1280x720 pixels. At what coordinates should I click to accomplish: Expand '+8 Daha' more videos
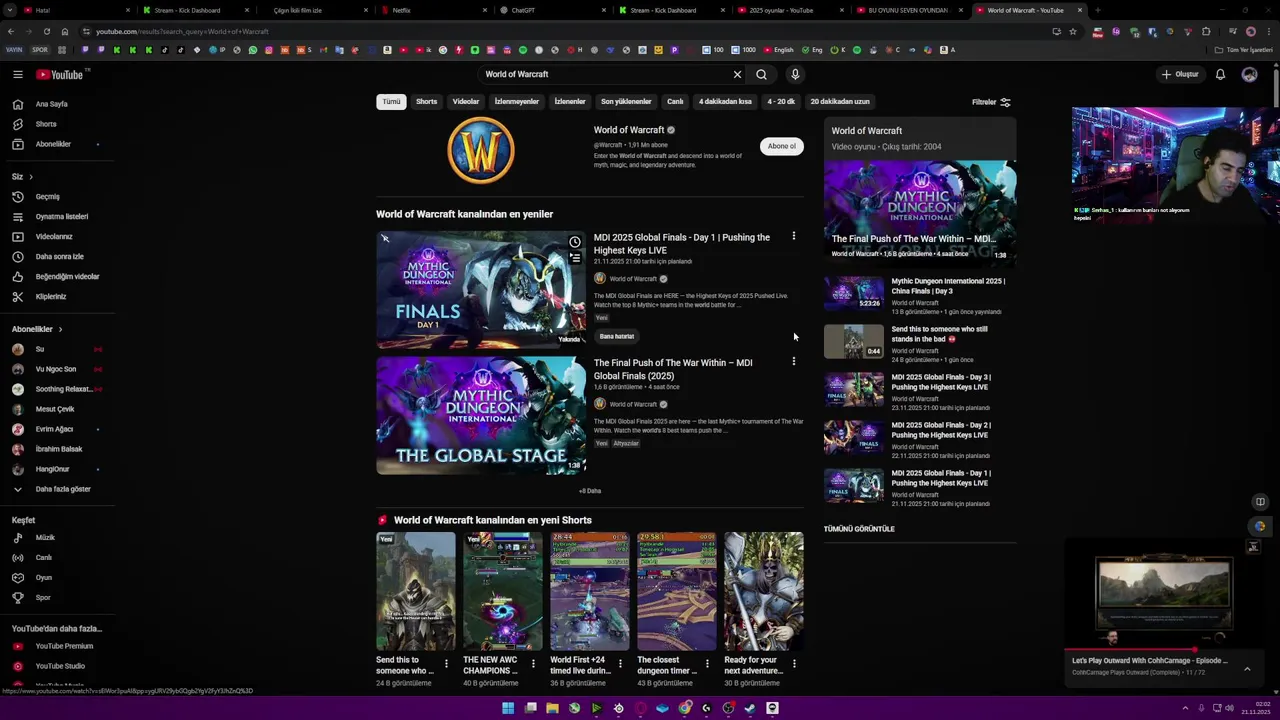point(590,491)
